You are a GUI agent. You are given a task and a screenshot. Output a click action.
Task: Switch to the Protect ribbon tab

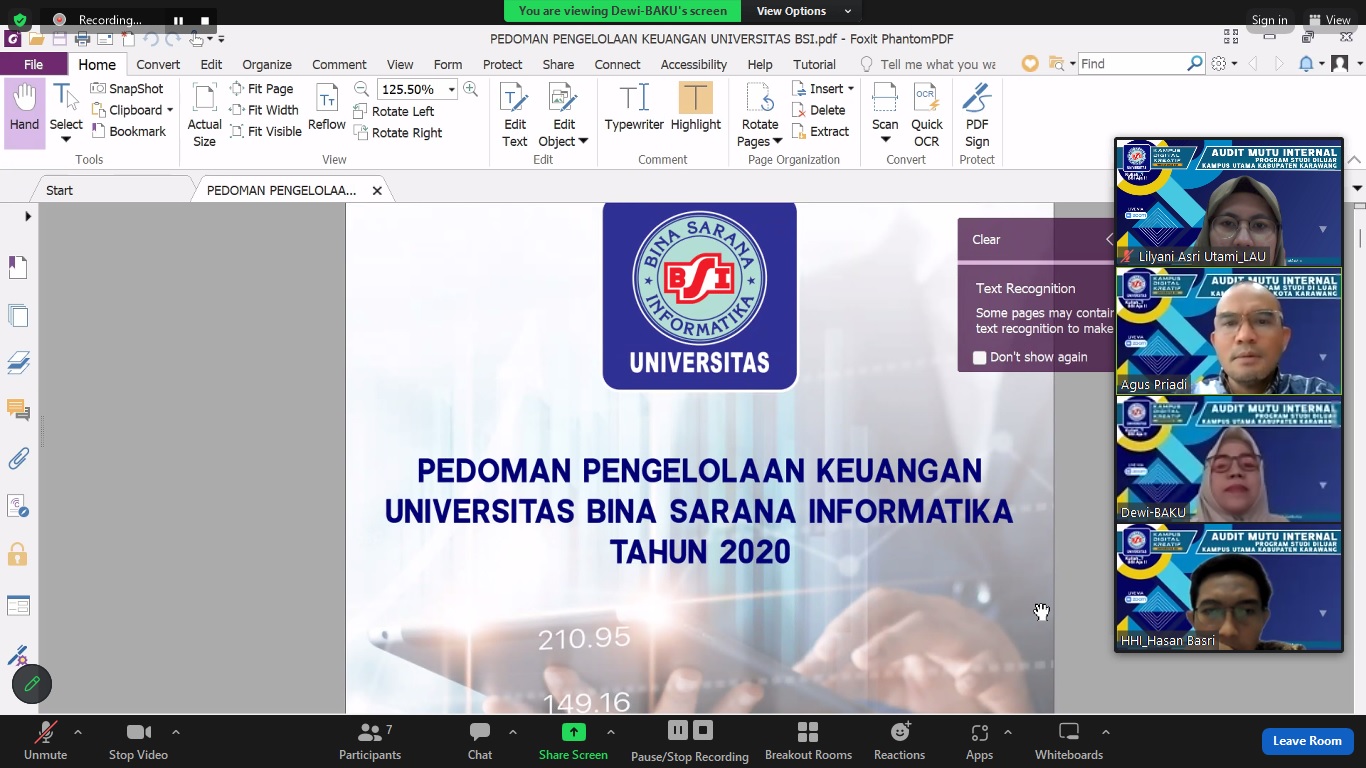[503, 64]
